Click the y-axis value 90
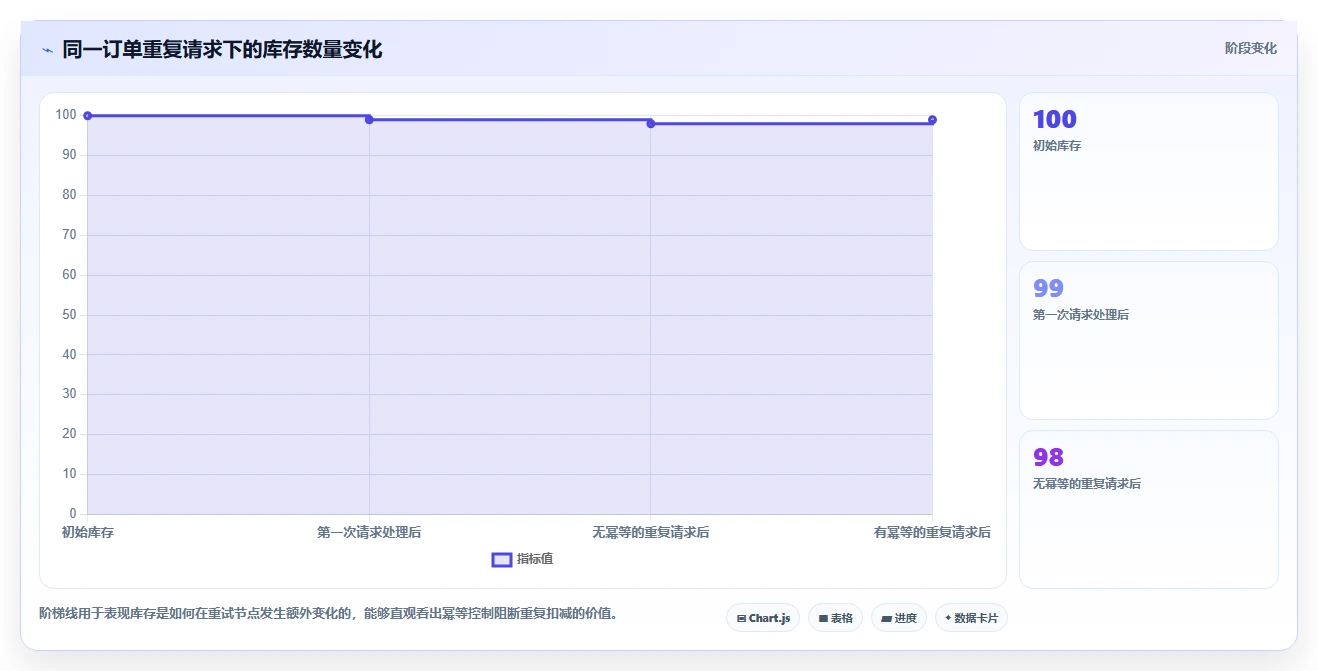 [70, 155]
